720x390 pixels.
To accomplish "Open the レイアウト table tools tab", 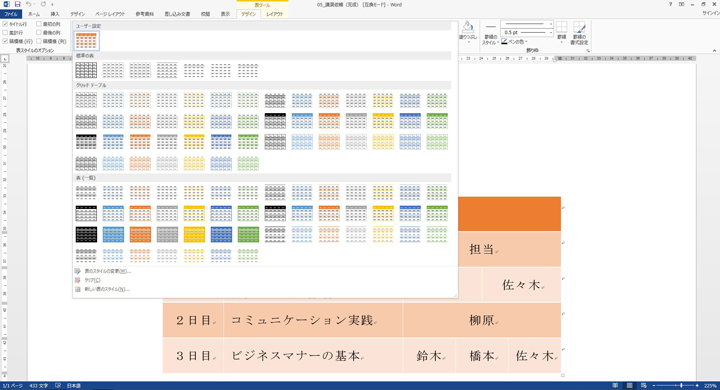I will tap(275, 14).
